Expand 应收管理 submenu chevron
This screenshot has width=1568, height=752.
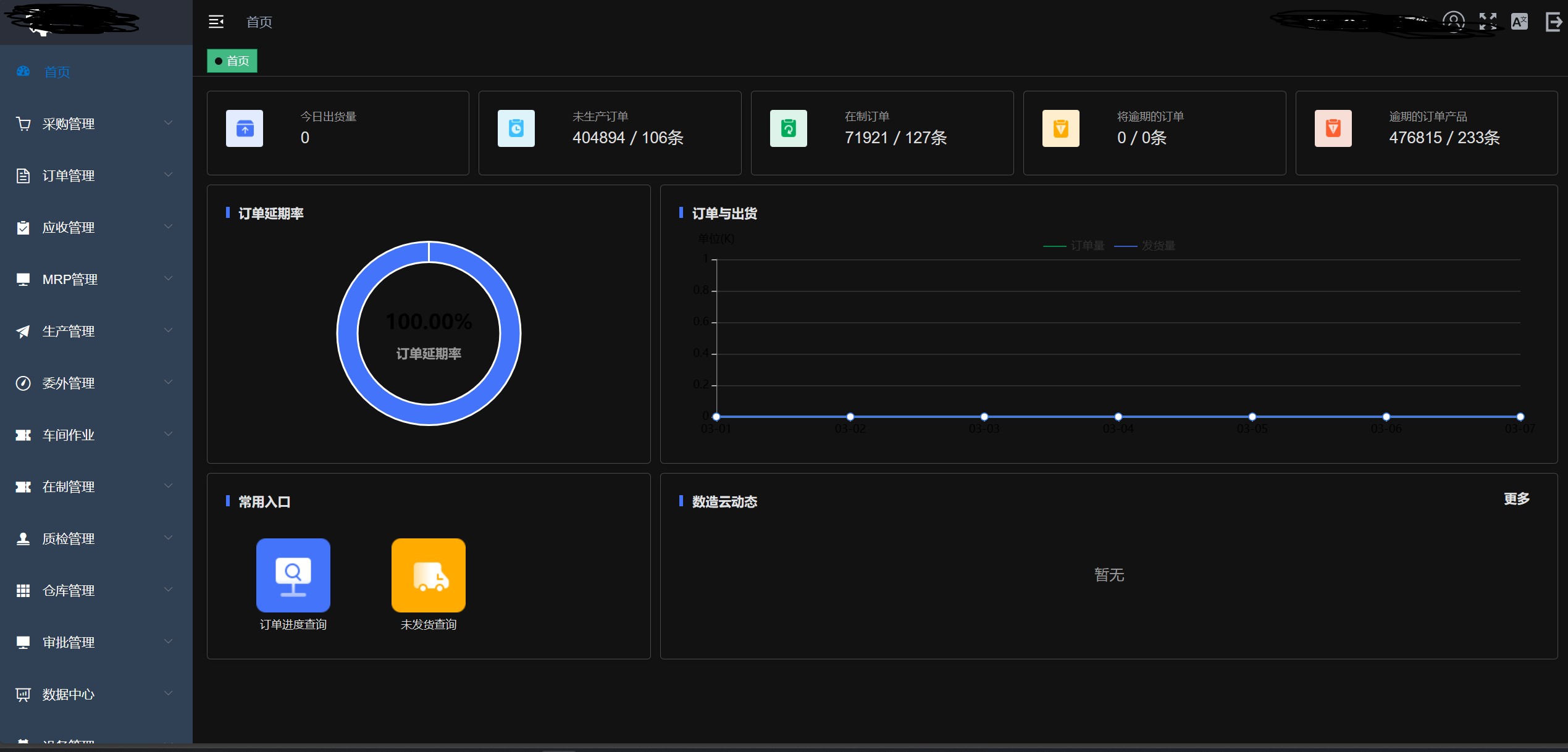(x=168, y=227)
